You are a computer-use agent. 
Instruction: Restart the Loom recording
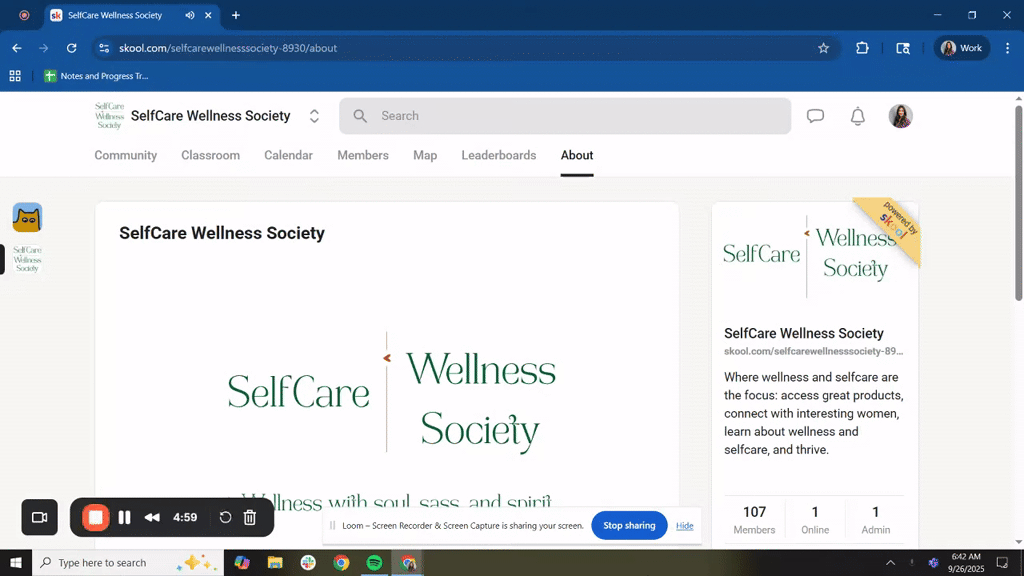(225, 518)
